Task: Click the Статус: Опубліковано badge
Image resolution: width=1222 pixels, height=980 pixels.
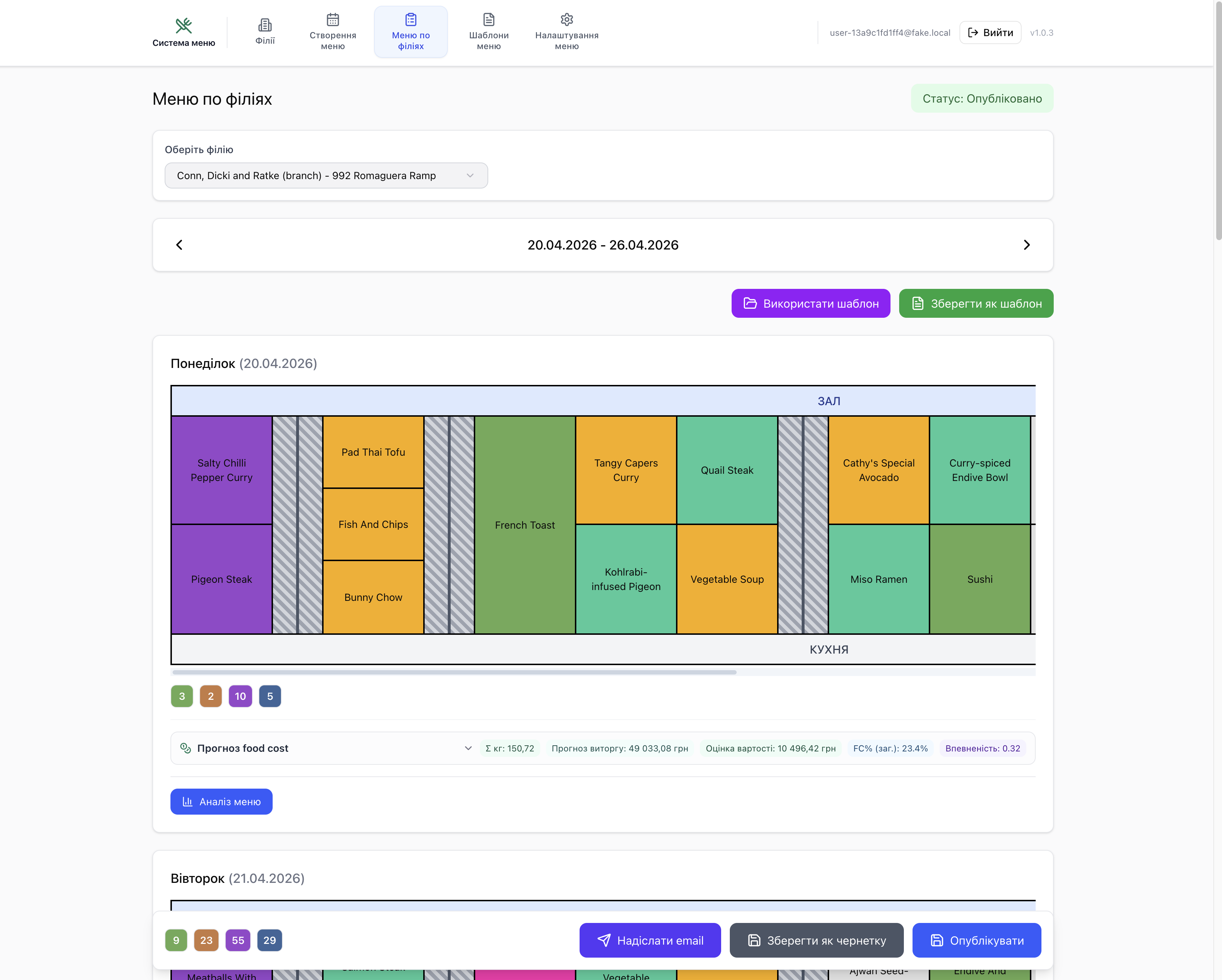Action: 982,99
